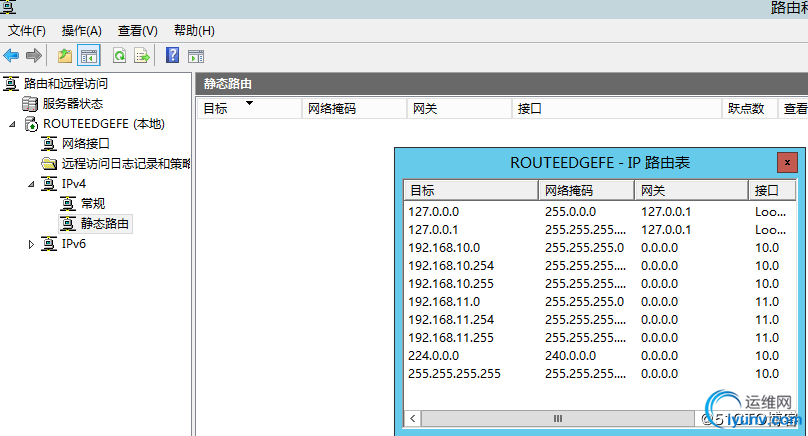
Task: Click the 静态路由 pane title bar
Action: tap(501, 83)
